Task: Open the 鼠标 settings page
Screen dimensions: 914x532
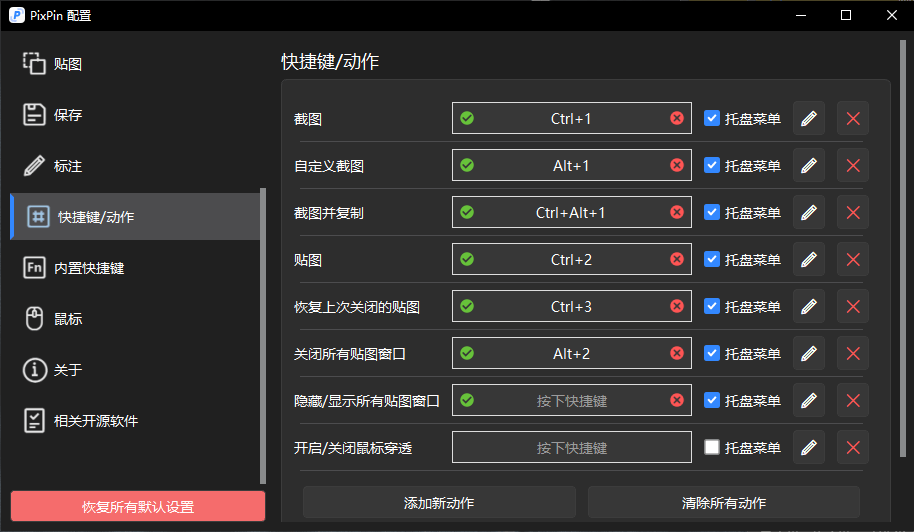Action: (67, 319)
